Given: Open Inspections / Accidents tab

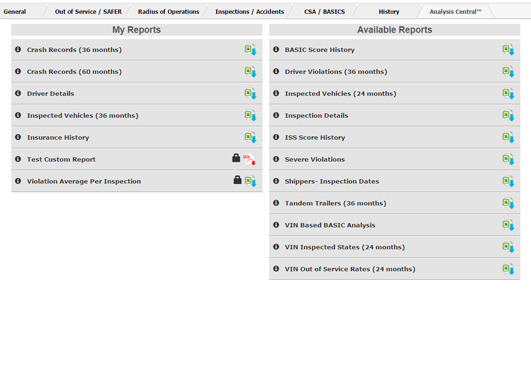Looking at the screenshot, I should [x=250, y=12].
